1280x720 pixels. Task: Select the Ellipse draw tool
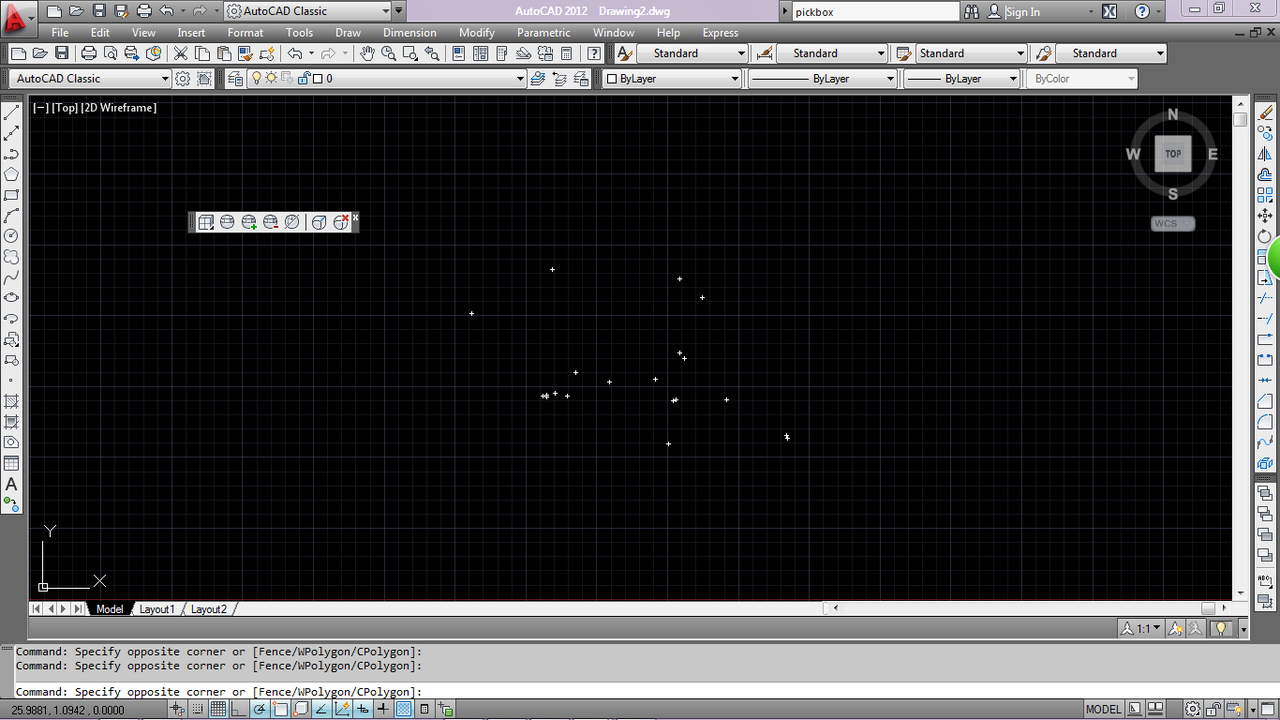[x=12, y=297]
